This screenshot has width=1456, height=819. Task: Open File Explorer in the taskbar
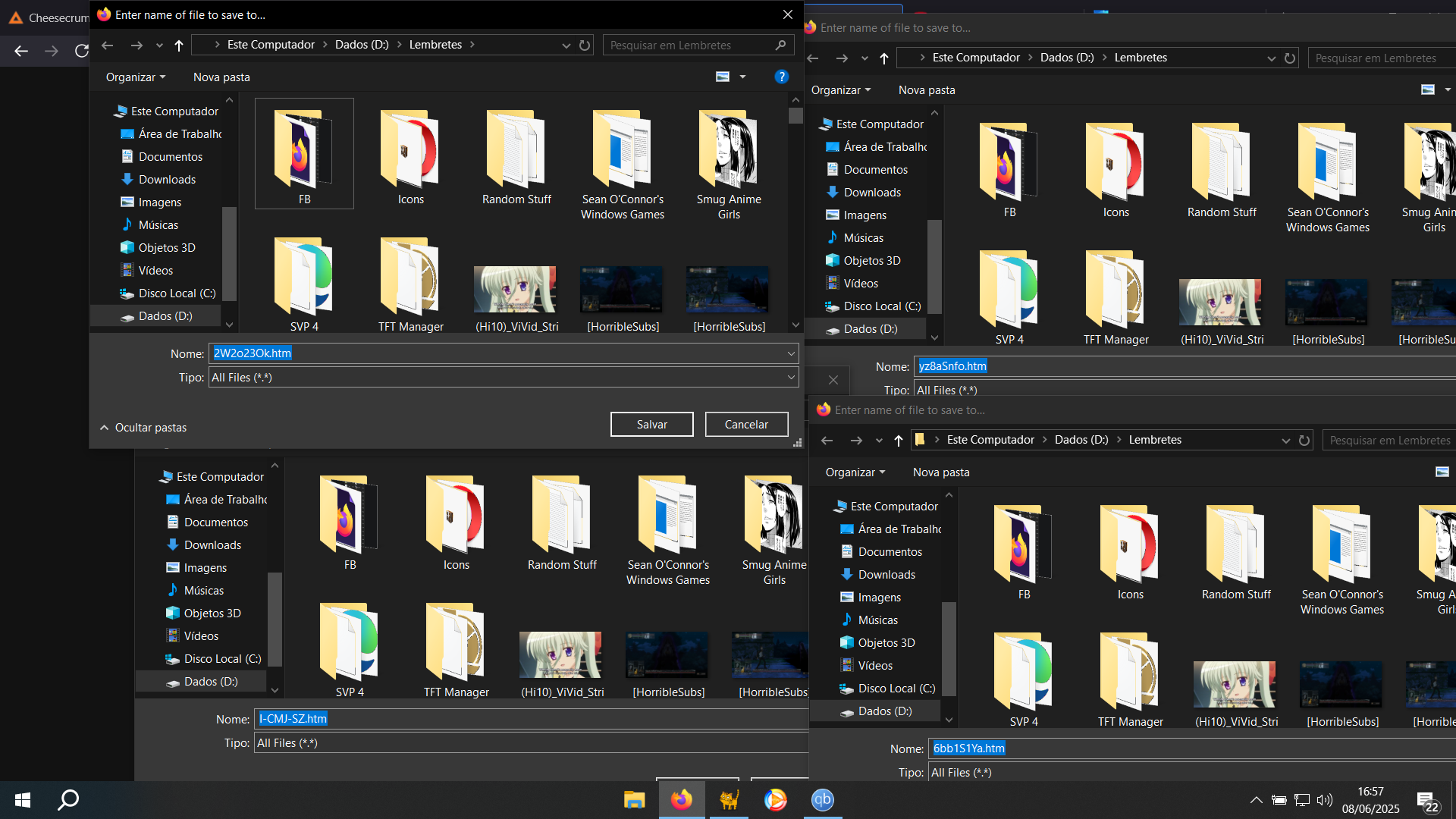pyautogui.click(x=634, y=799)
